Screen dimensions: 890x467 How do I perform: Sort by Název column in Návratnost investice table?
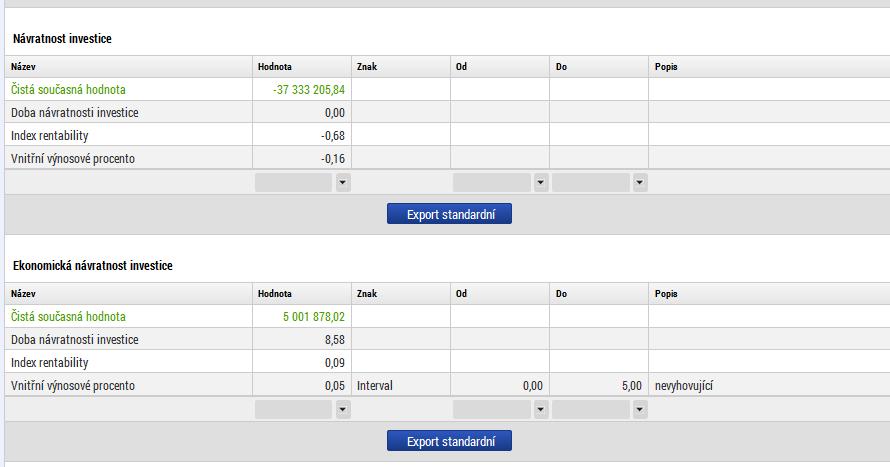[x=128, y=67]
